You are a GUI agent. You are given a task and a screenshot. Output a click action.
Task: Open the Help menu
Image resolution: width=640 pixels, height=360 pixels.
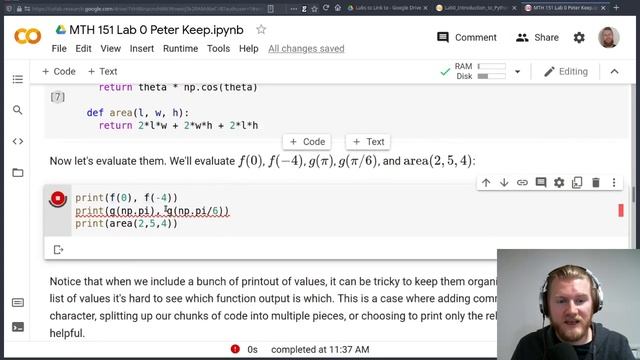[x=249, y=49]
